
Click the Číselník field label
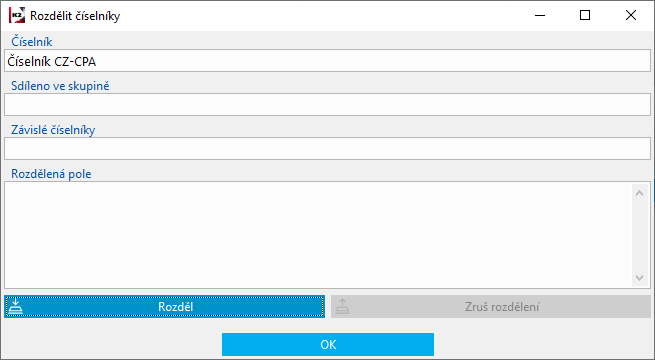[x=32, y=42]
